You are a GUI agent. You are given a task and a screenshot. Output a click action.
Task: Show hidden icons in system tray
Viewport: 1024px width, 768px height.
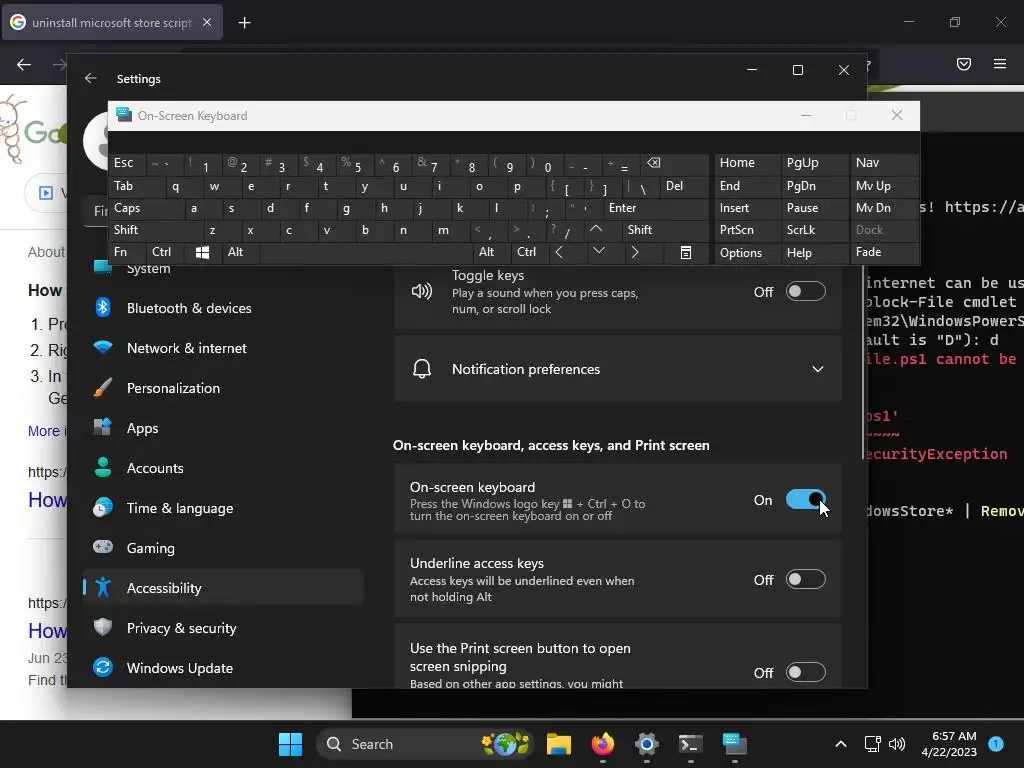pyautogui.click(x=841, y=744)
